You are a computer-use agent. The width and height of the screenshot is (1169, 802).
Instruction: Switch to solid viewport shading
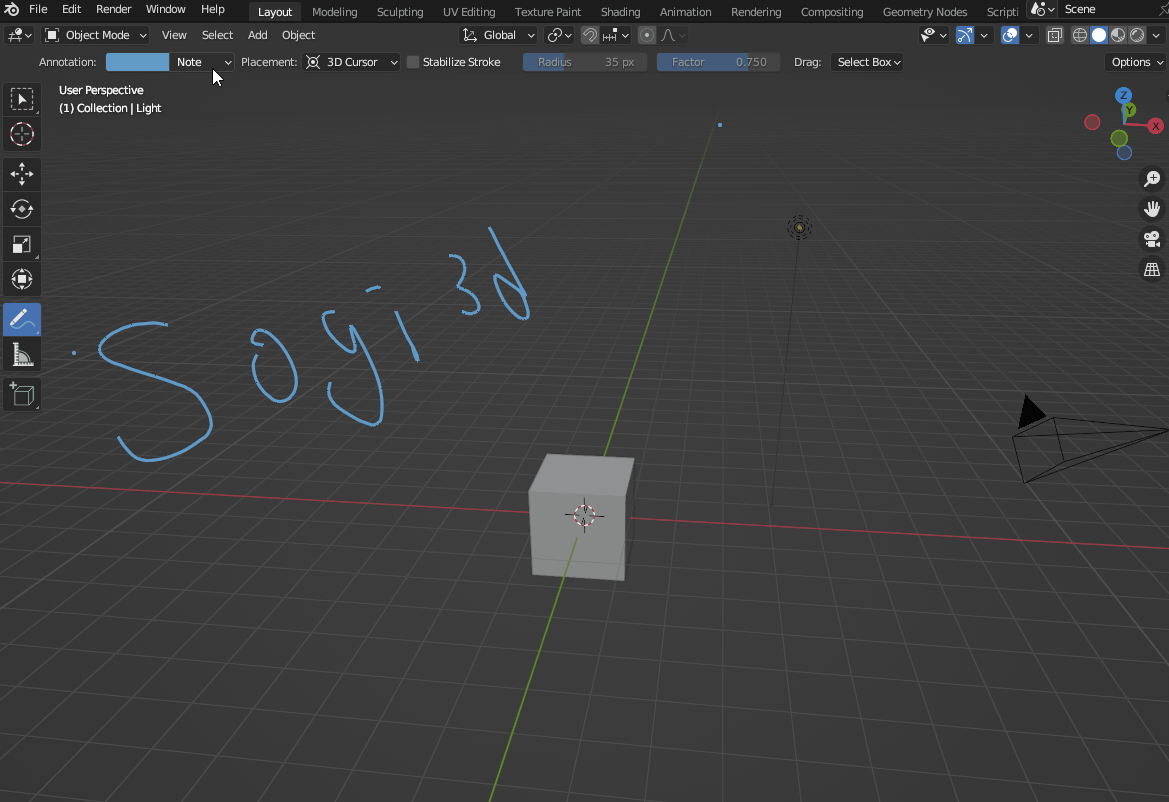point(1099,35)
